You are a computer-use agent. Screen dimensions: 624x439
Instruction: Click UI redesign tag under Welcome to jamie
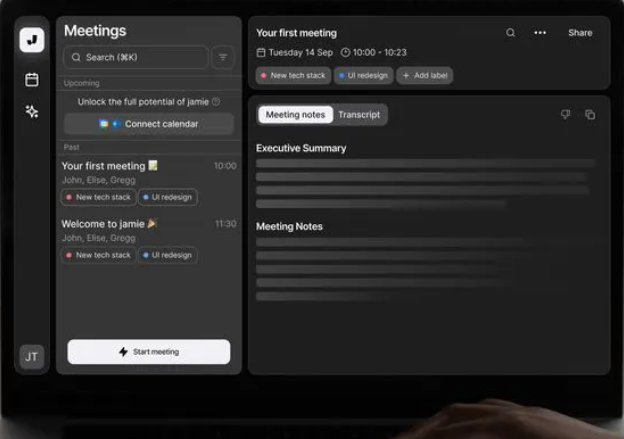168,255
